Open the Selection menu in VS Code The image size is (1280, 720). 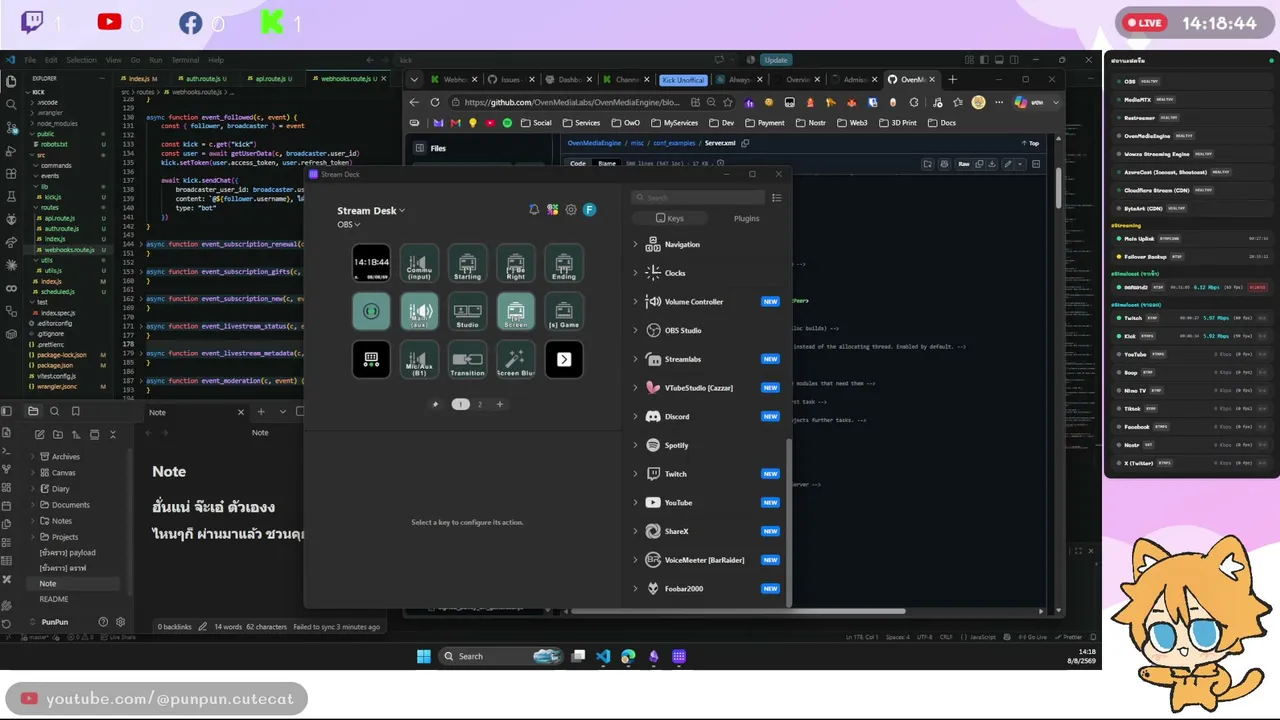coord(82,60)
